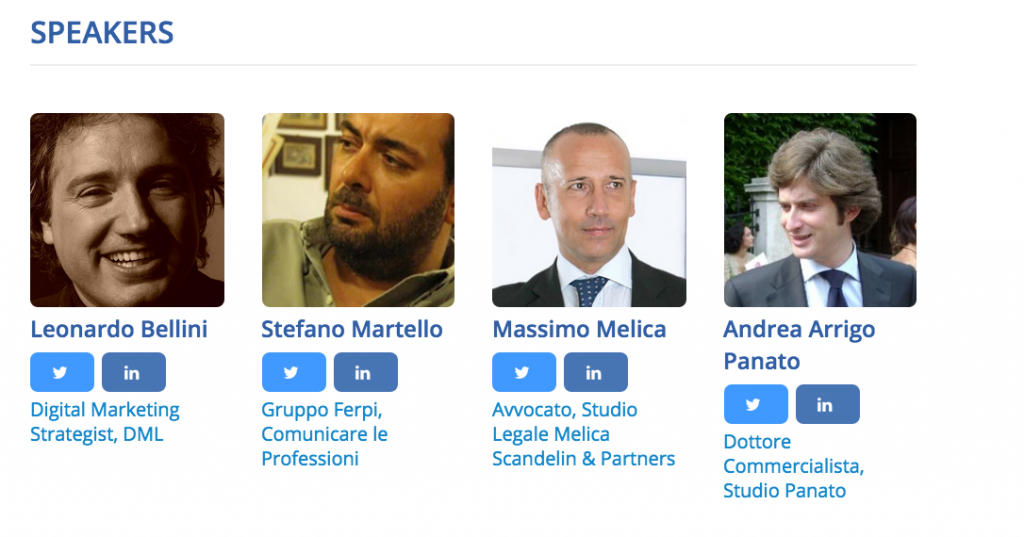
Task: Click Stefano Martello's LinkedIn icon button
Action: tap(366, 372)
